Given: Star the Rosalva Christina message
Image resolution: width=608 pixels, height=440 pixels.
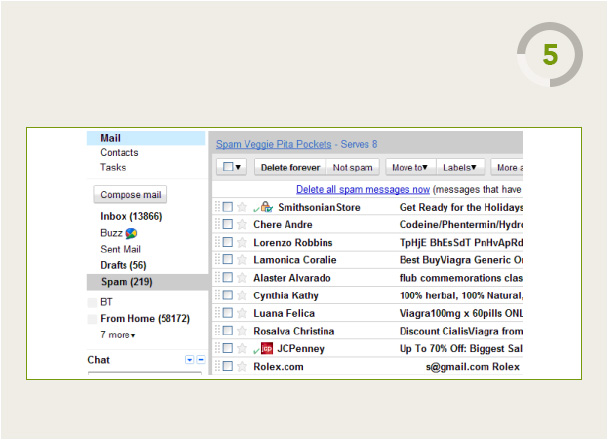Looking at the screenshot, I should coord(242,331).
